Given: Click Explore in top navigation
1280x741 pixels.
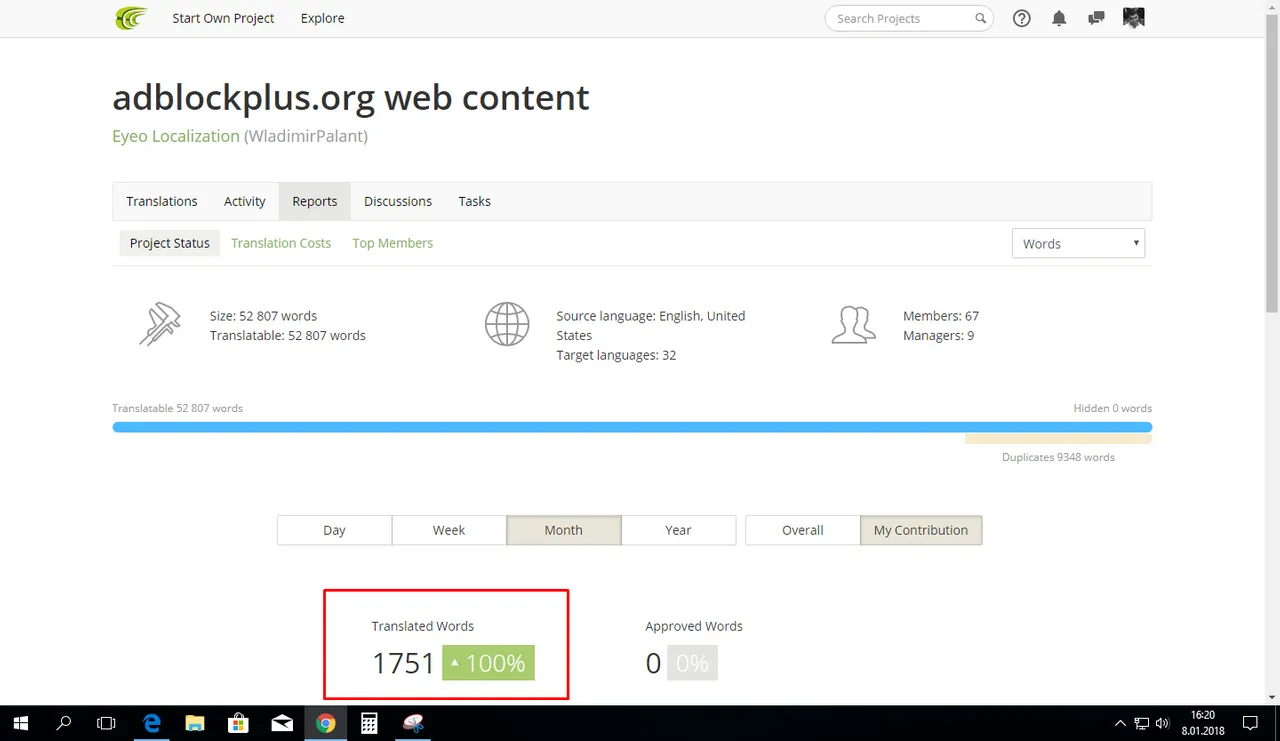Looking at the screenshot, I should click(323, 18).
